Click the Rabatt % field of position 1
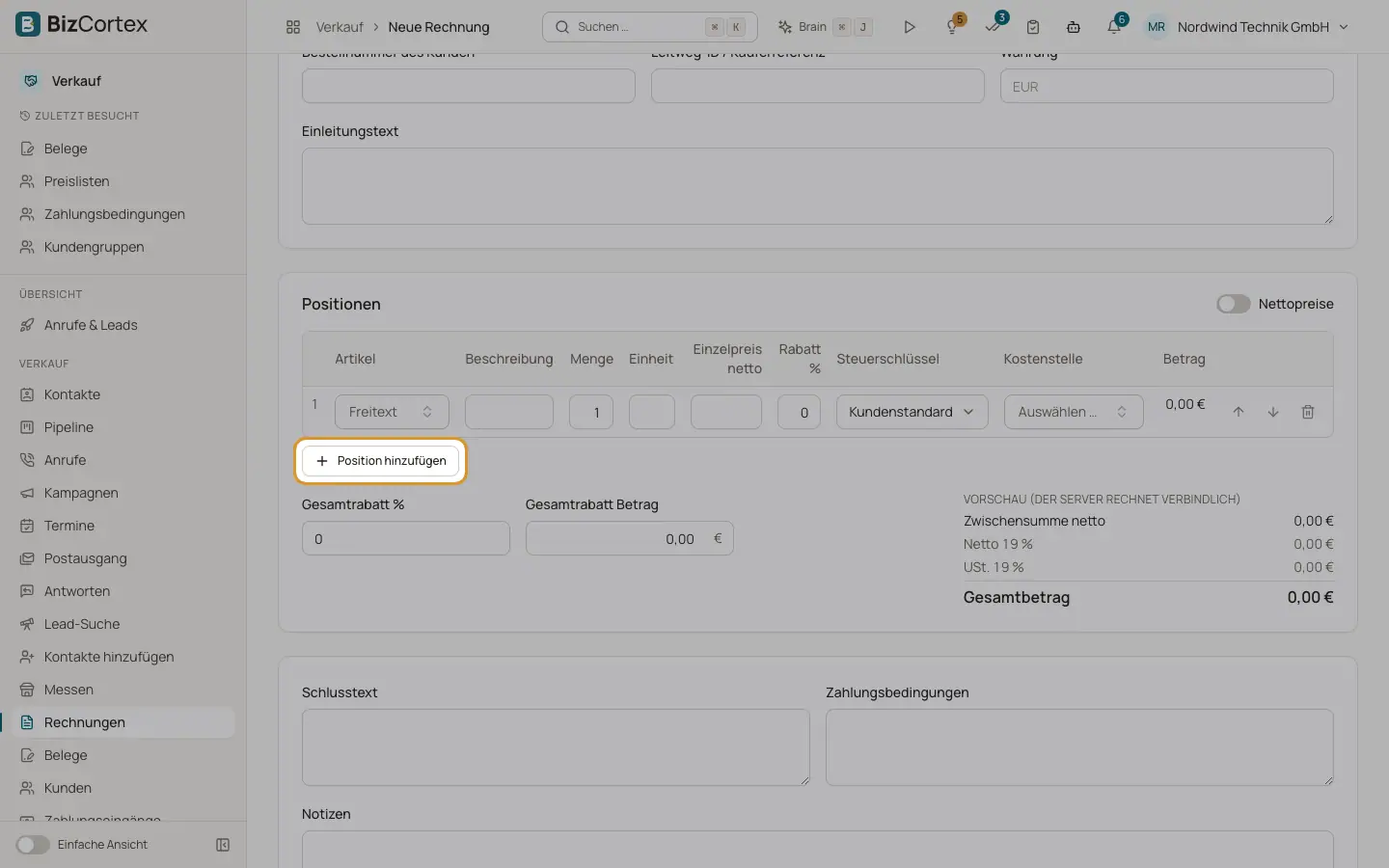 coord(800,412)
